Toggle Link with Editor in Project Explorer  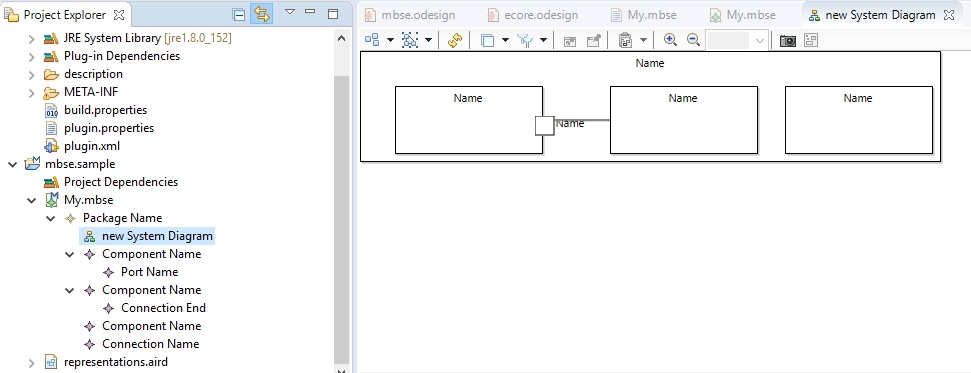pyautogui.click(x=261, y=14)
